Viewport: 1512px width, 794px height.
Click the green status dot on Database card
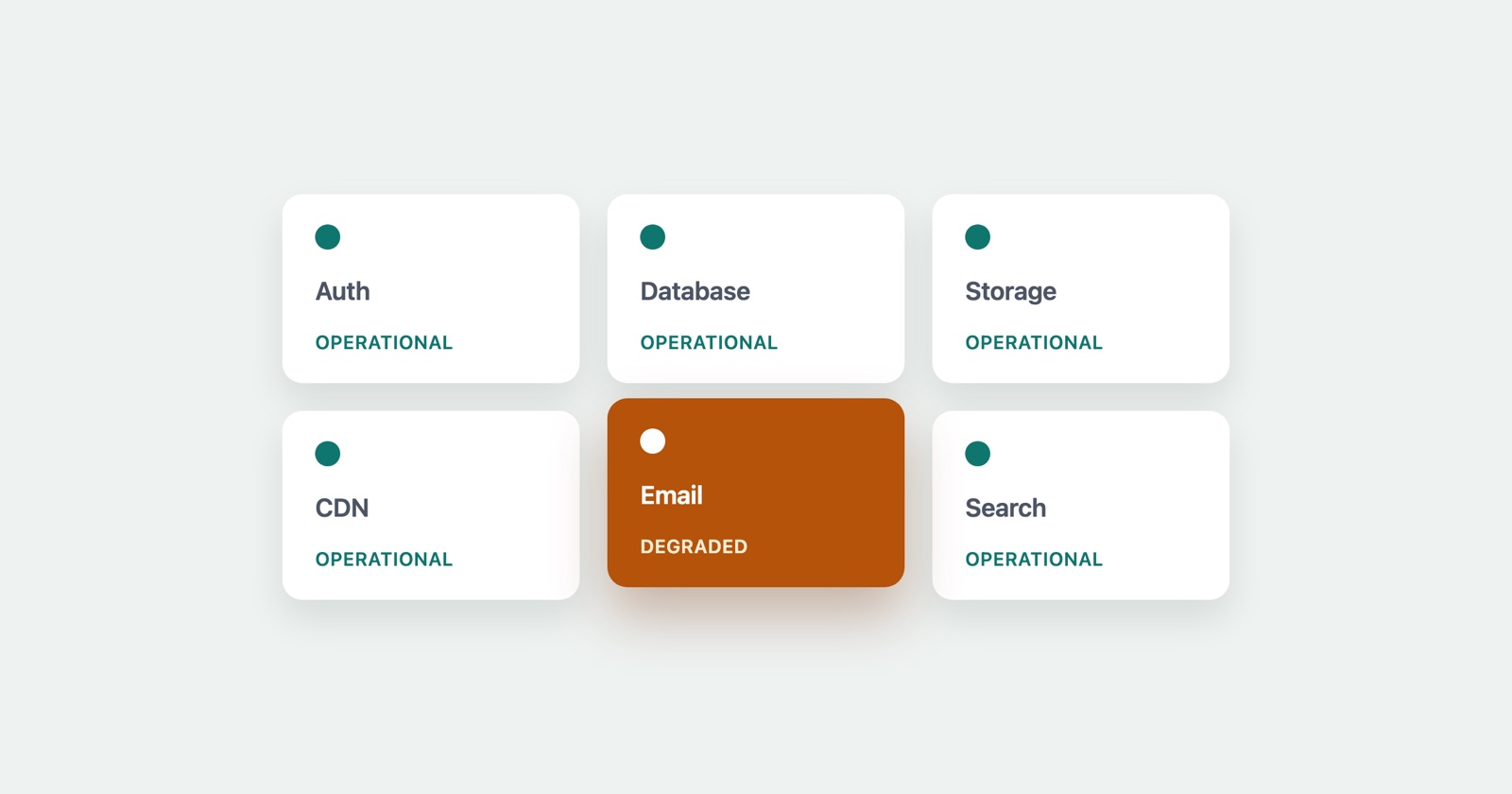point(653,237)
